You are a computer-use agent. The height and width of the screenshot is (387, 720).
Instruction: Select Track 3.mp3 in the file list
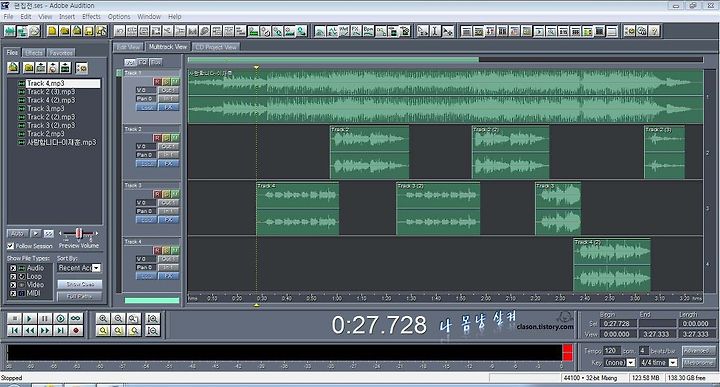(x=45, y=109)
